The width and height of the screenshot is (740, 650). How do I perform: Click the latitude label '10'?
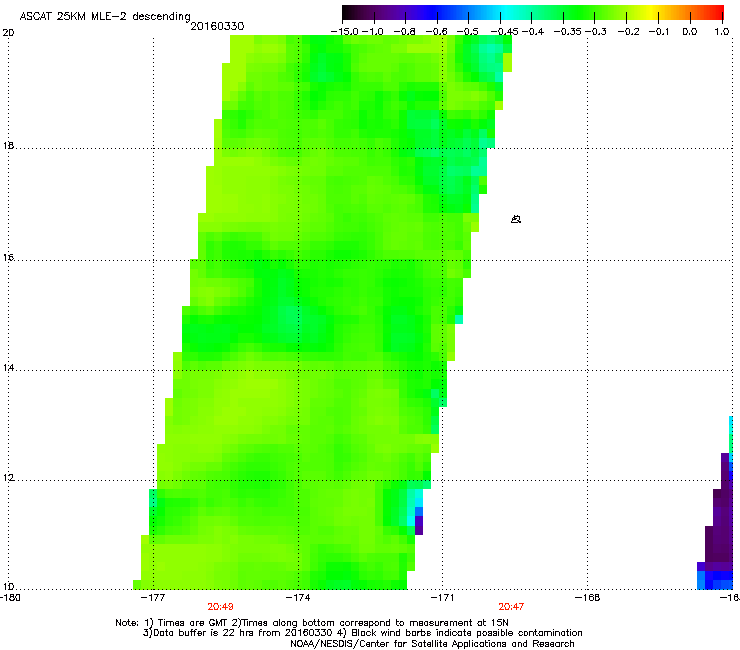pos(8,587)
